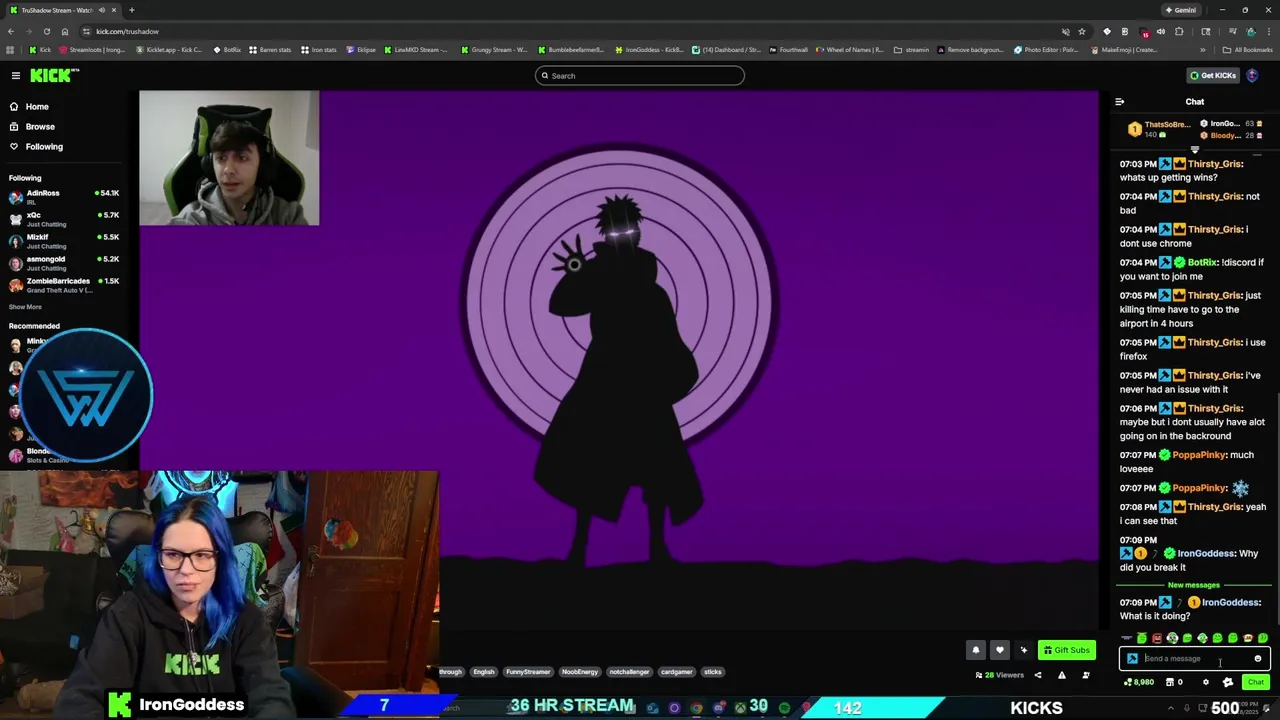
Task: Open the Gemini button in Chrome
Action: [1181, 10]
